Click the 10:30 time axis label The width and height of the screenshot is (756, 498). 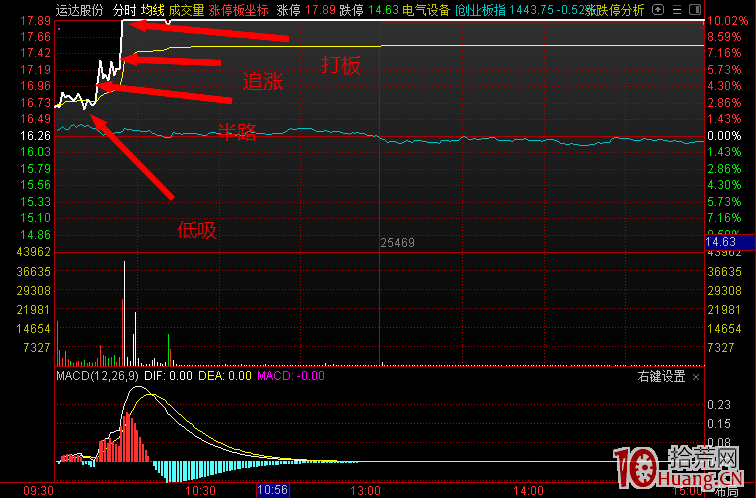201,491
